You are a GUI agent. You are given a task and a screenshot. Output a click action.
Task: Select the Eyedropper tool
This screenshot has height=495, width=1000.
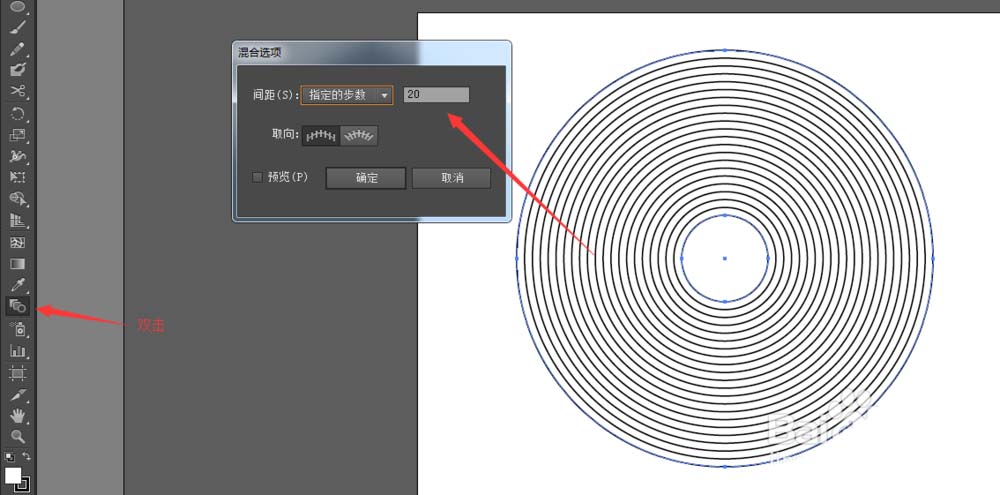(18, 285)
